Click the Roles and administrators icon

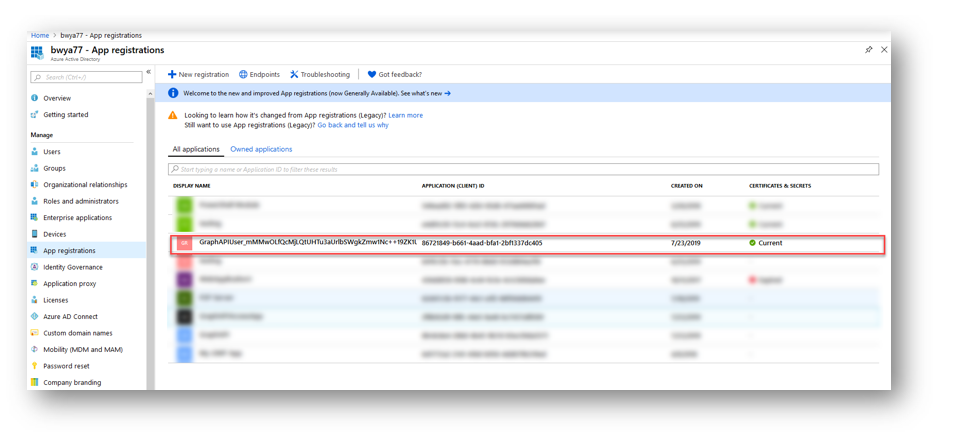[x=35, y=201]
